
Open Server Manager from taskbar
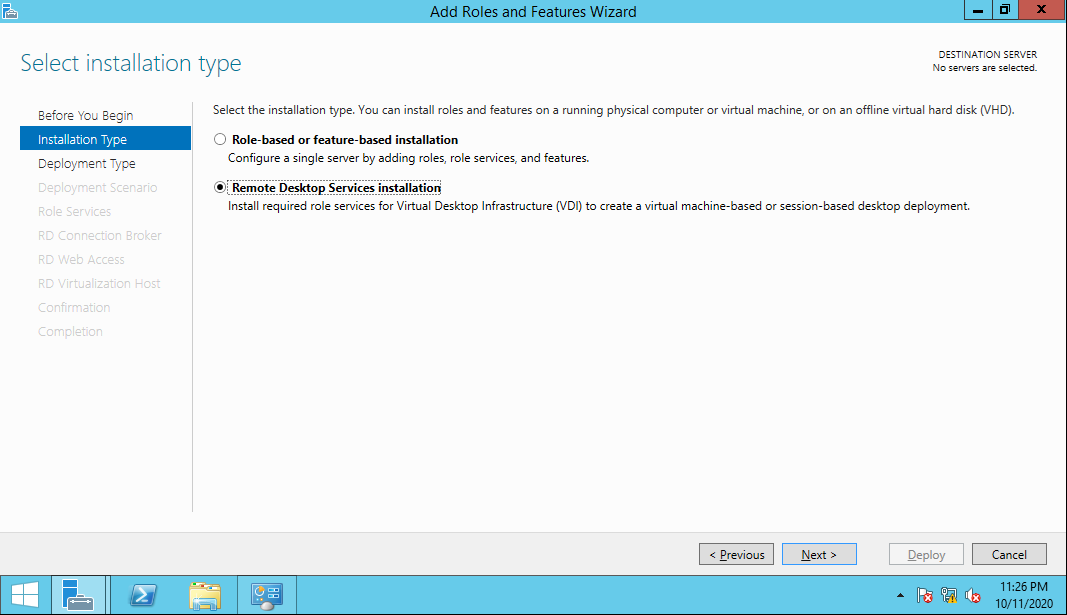coord(78,595)
